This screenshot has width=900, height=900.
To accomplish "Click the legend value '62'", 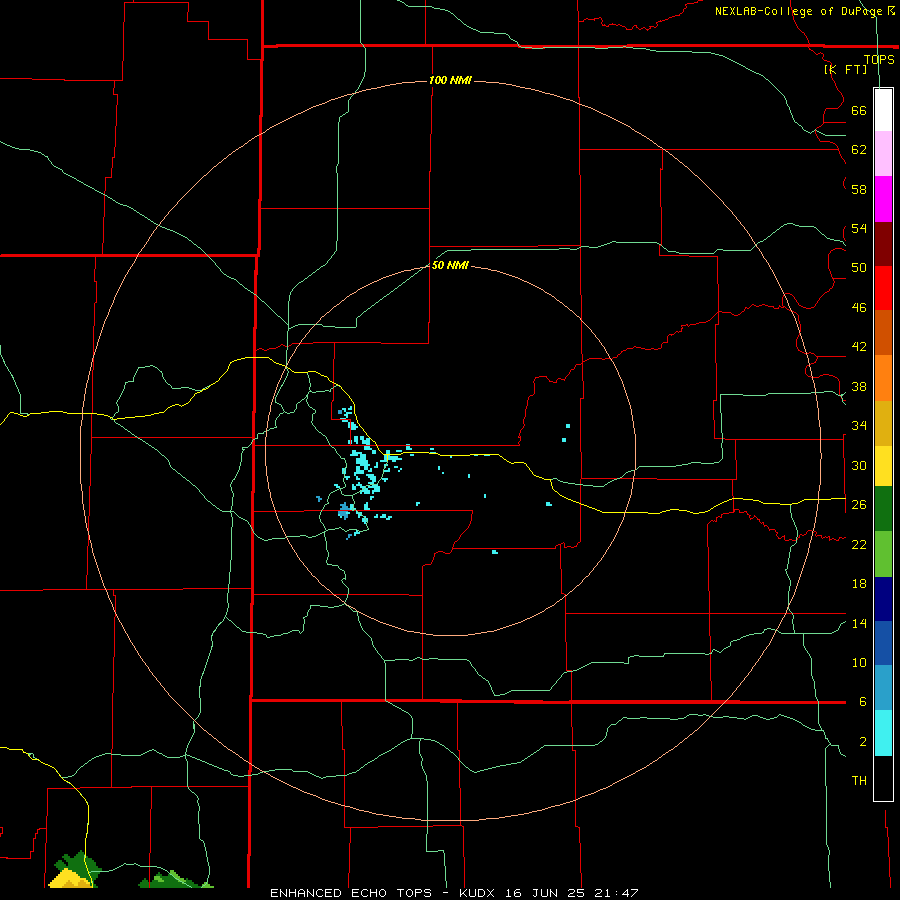I will point(859,149).
